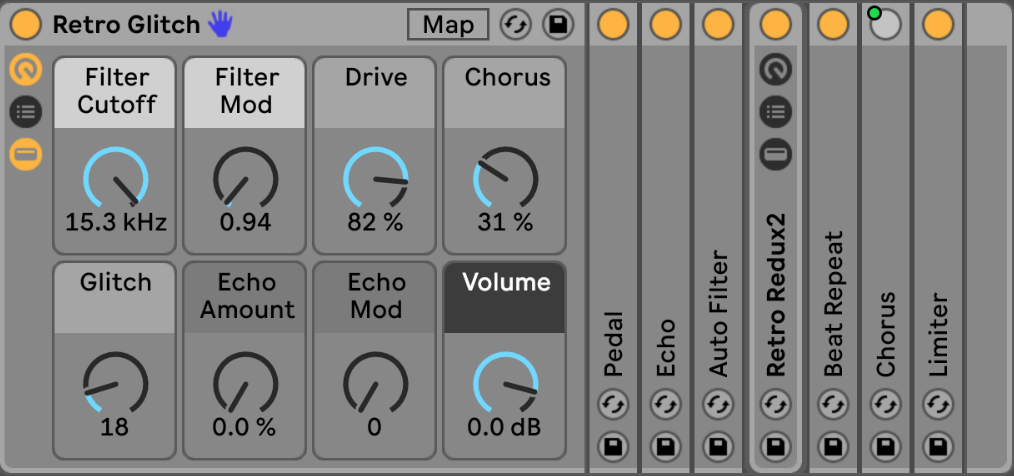The image size is (1014, 476).
Task: Click the Echo Mod value 0
Action: [x=374, y=427]
